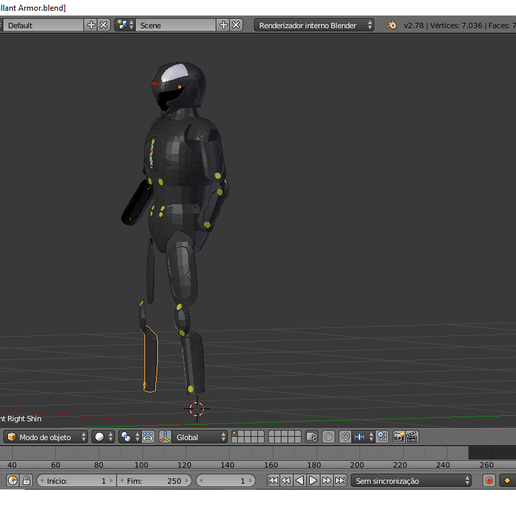Toggle manipulate center points button
516x516 pixels.
tap(148, 437)
